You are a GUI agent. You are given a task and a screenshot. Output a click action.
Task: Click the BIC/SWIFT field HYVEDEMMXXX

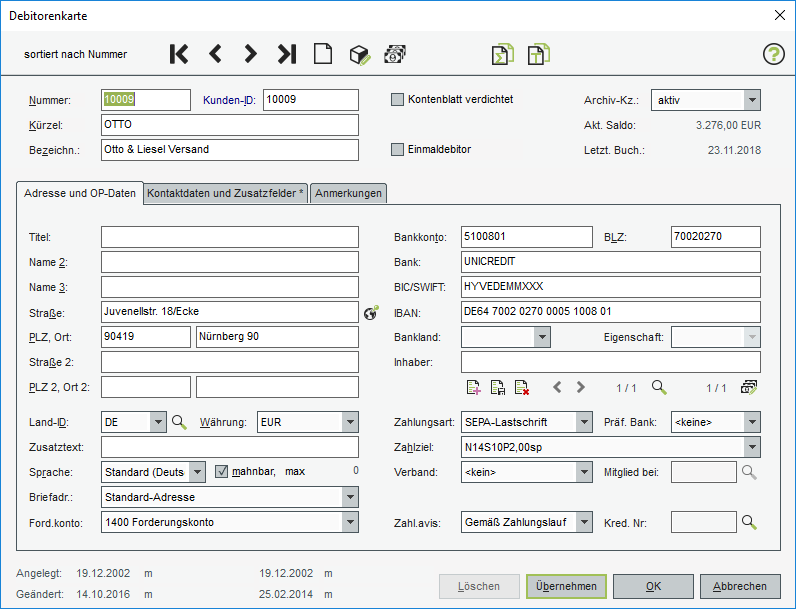[611, 287]
